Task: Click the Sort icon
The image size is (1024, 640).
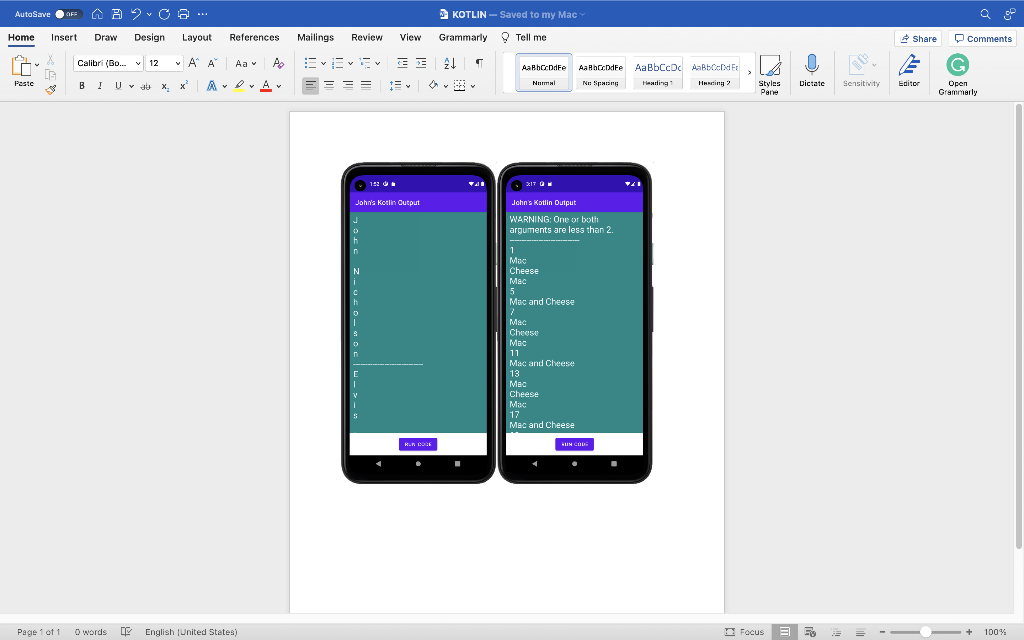Action: (450, 63)
